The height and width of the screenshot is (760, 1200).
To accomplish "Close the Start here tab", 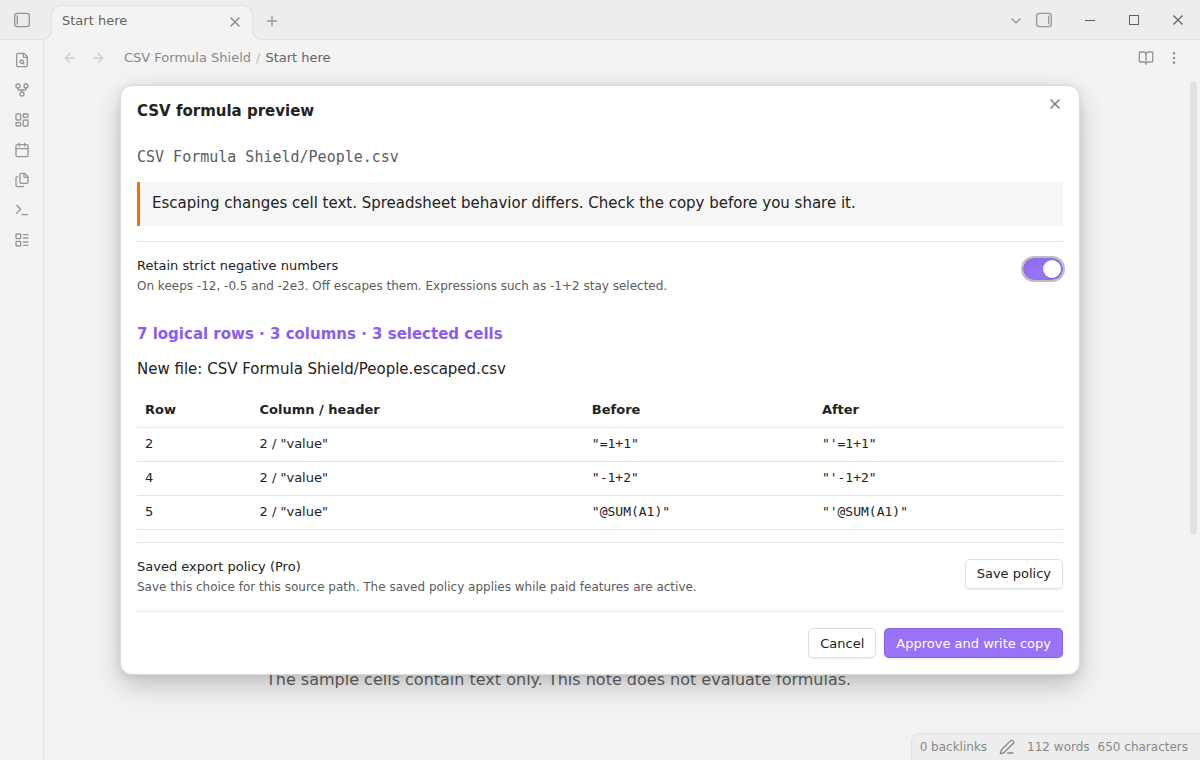I will [235, 21].
